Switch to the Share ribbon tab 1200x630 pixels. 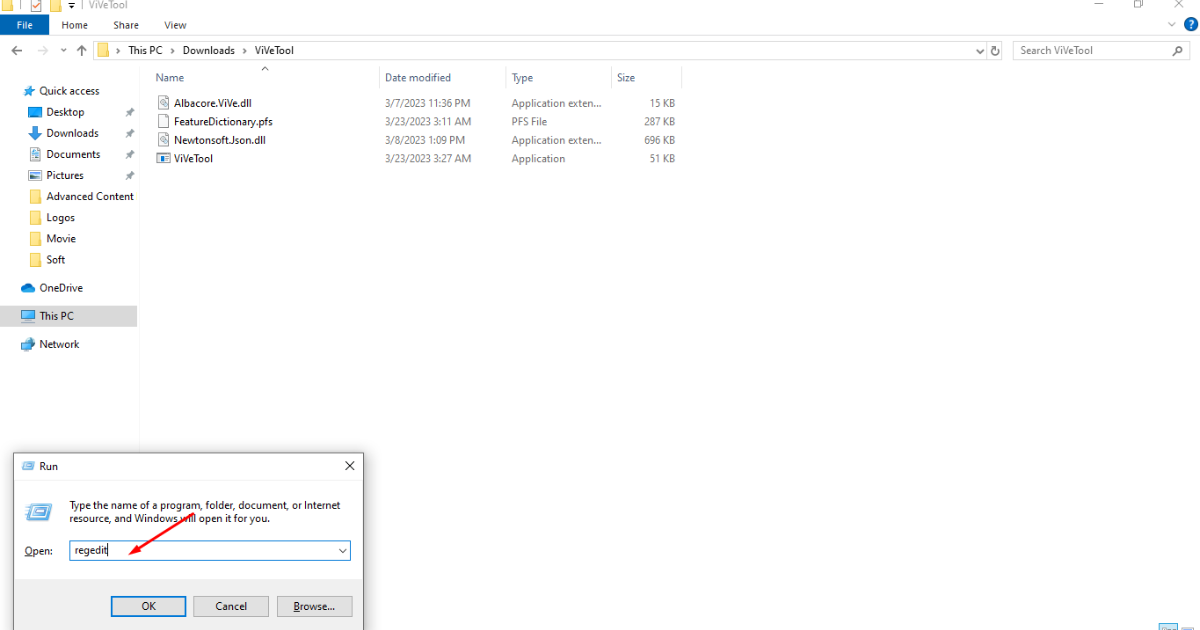pyautogui.click(x=126, y=25)
